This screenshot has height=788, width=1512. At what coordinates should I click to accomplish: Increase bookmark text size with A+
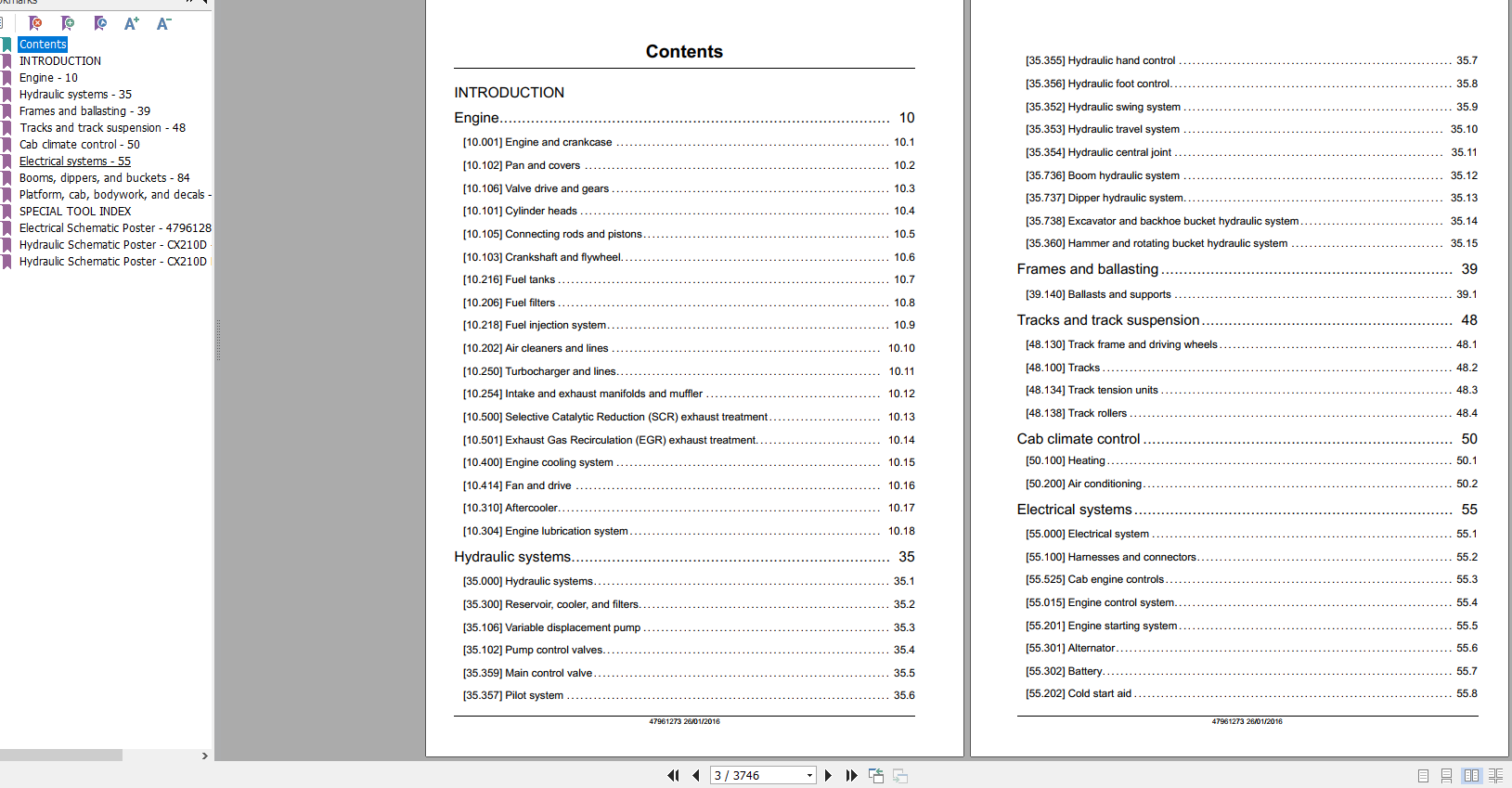click(131, 23)
